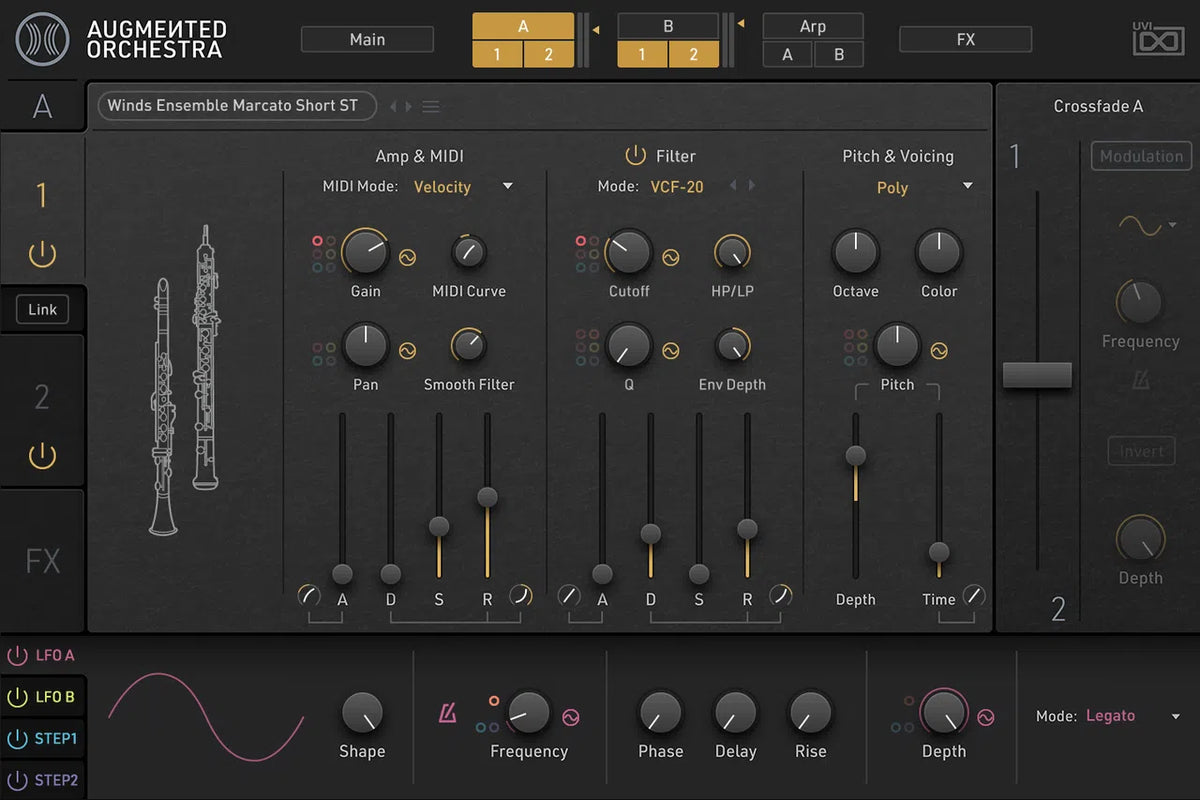Switch to the Main tab
Screen dimensions: 1200x800
click(x=367, y=40)
